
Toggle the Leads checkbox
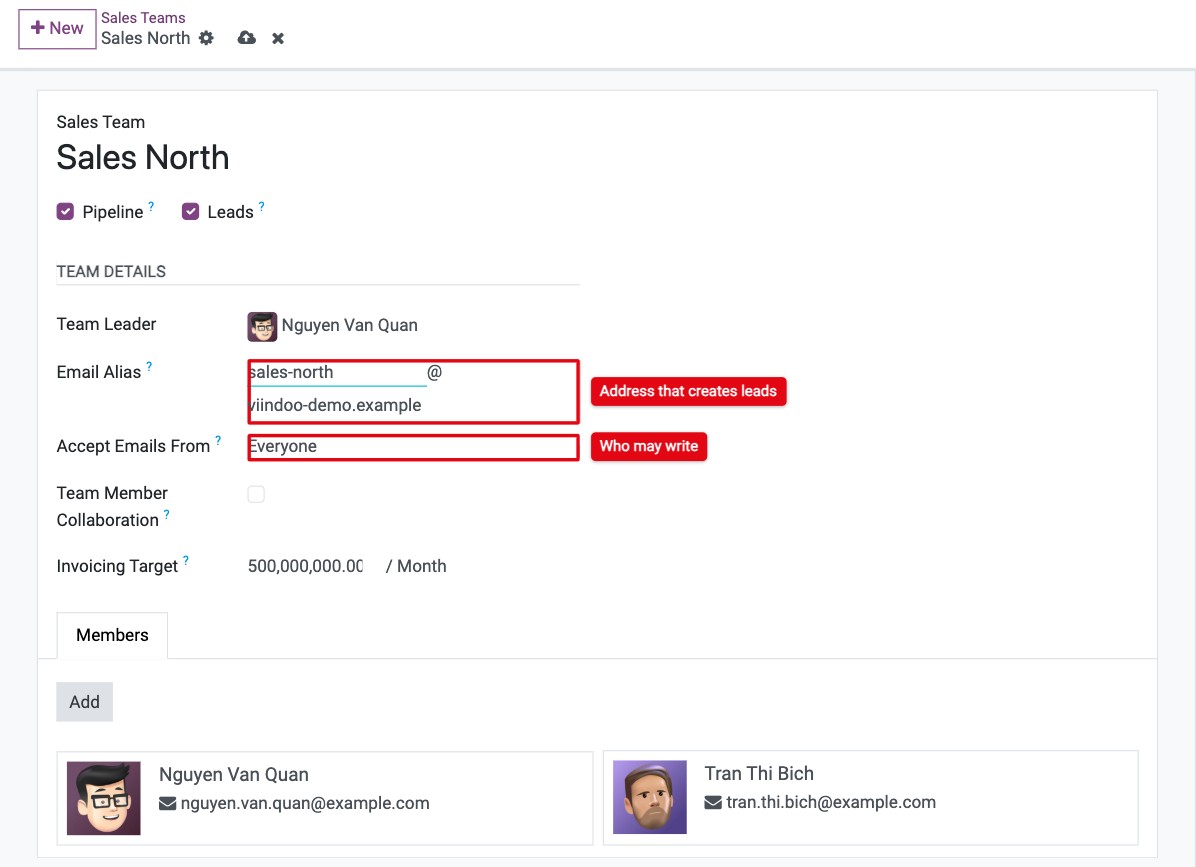tap(191, 211)
